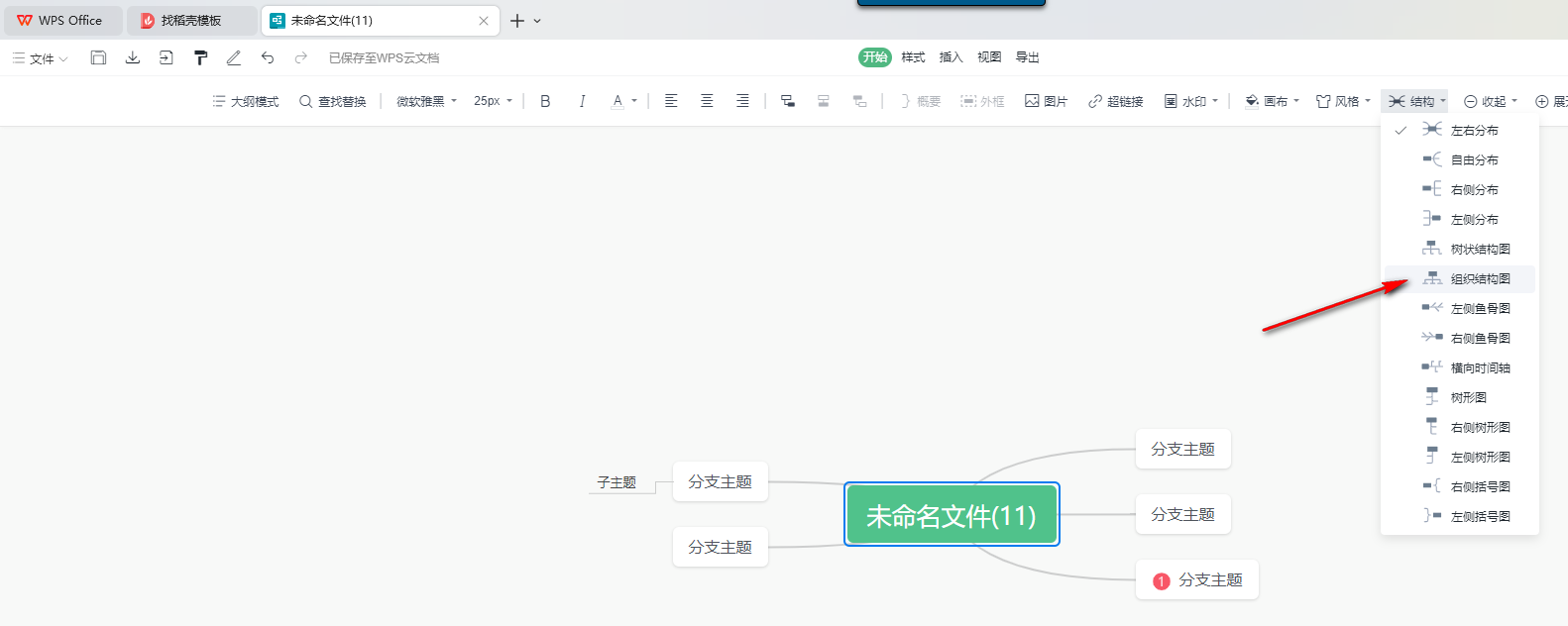
Task: Select the central 未命名文件(11) node
Action: (952, 514)
